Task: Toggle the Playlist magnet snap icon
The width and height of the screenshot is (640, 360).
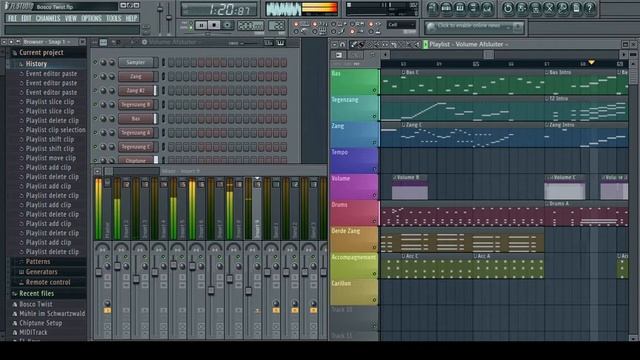Action: click(x=342, y=44)
